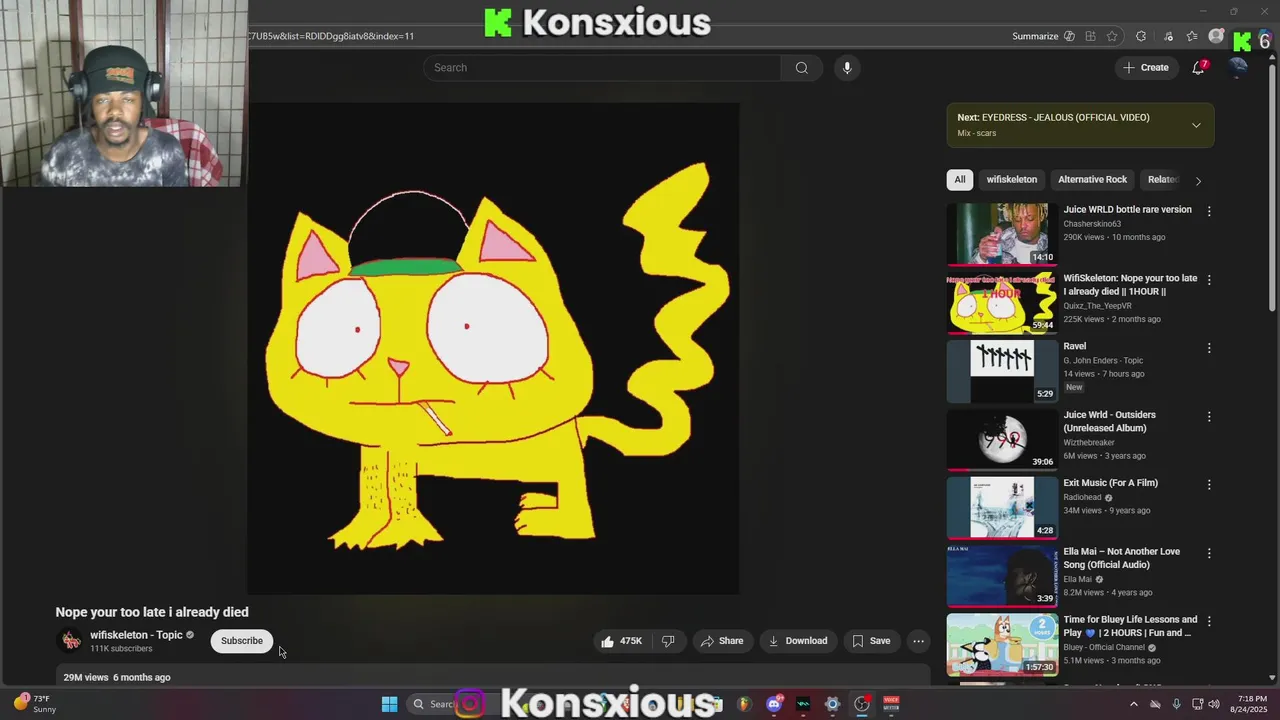Open the Ravel video thumbnail
The height and width of the screenshot is (720, 1280).
coord(1001,371)
